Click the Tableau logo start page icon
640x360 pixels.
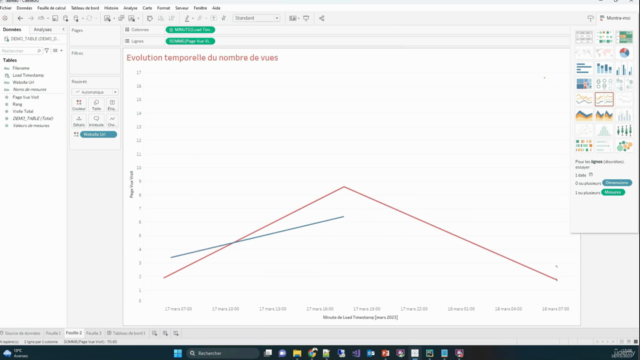[x=5, y=18]
